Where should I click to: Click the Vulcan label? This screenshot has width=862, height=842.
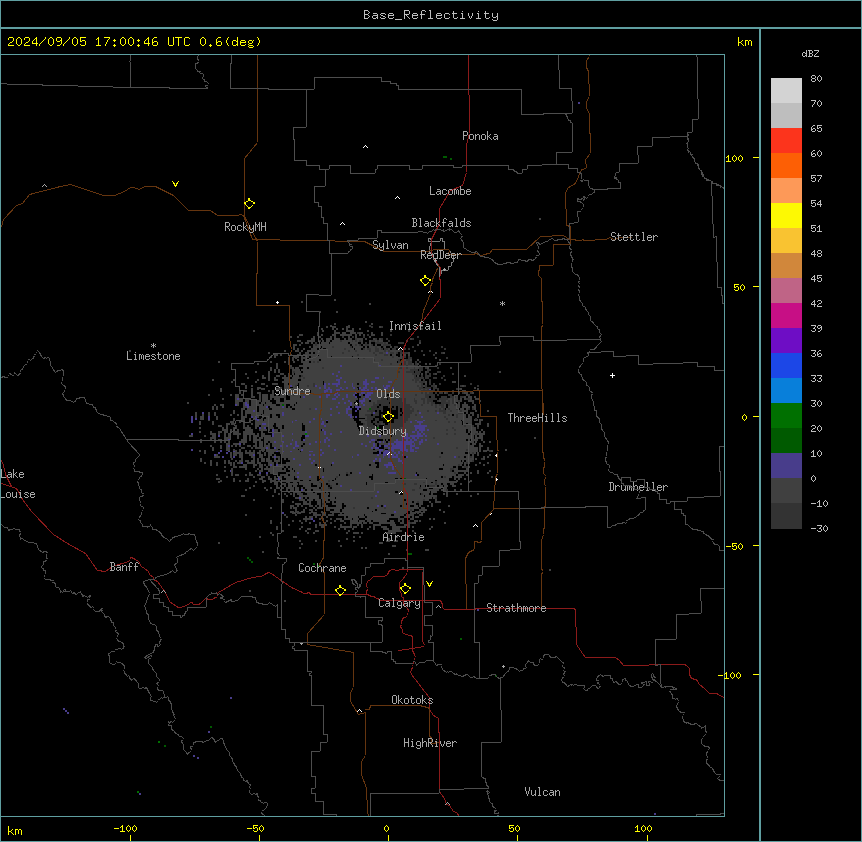point(543,792)
